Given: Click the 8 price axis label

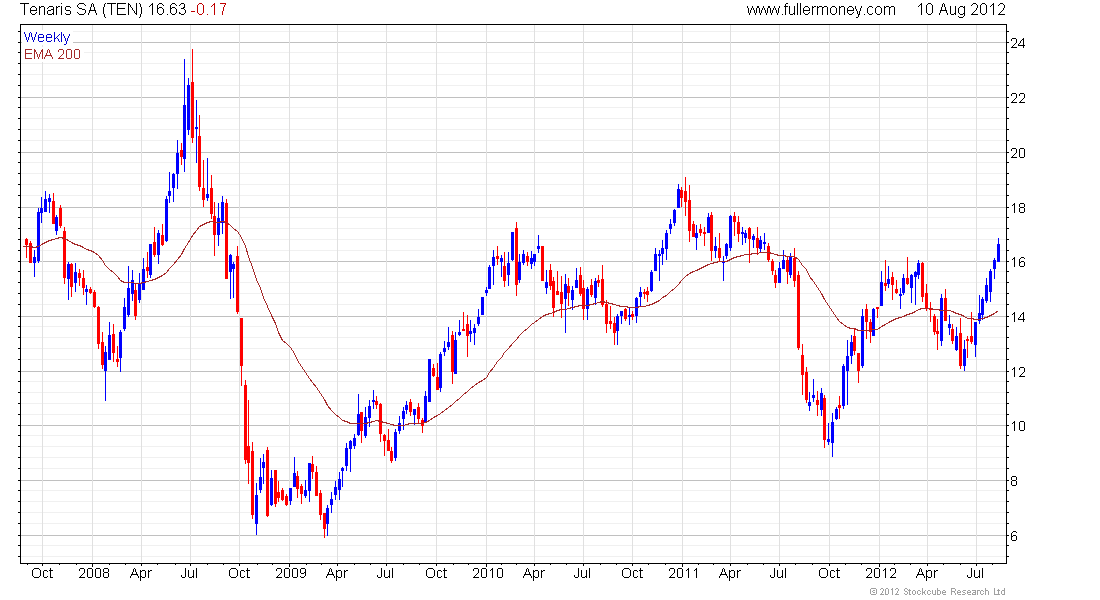Looking at the screenshot, I should point(1014,481).
